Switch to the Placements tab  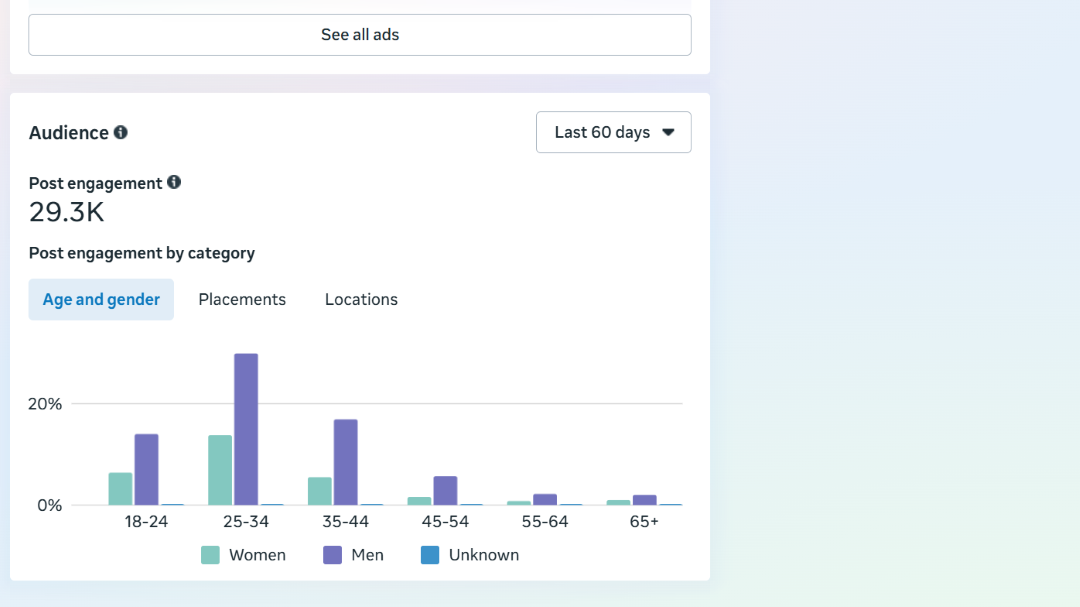point(242,300)
